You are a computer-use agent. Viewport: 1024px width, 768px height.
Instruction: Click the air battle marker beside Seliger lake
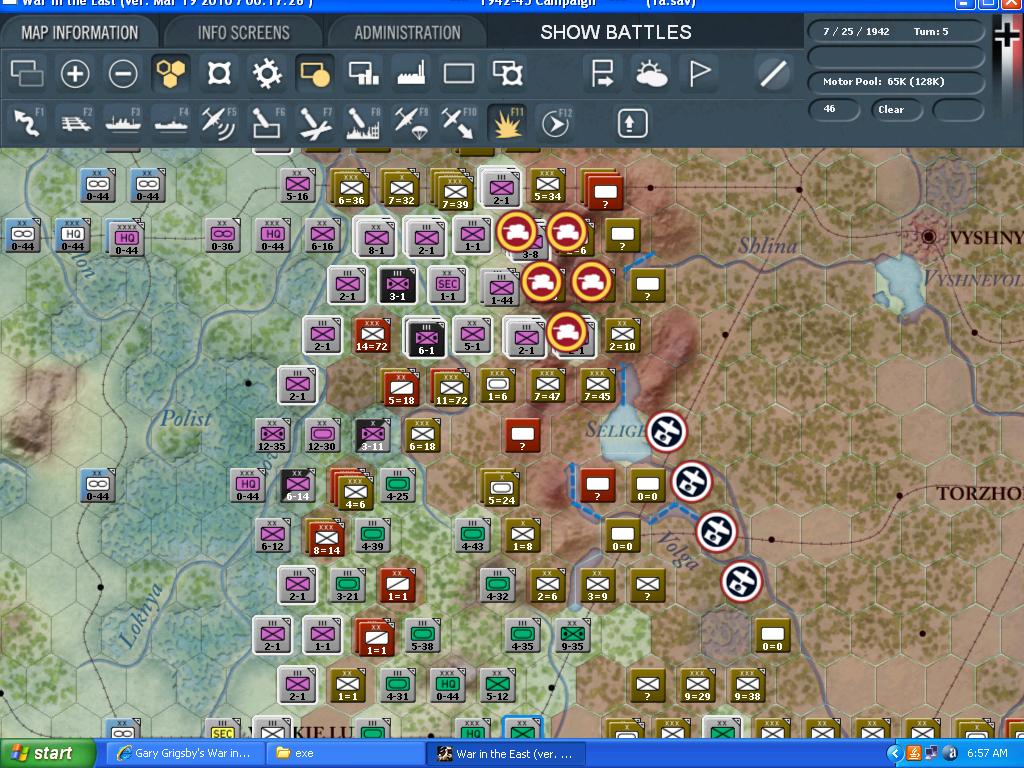(667, 432)
